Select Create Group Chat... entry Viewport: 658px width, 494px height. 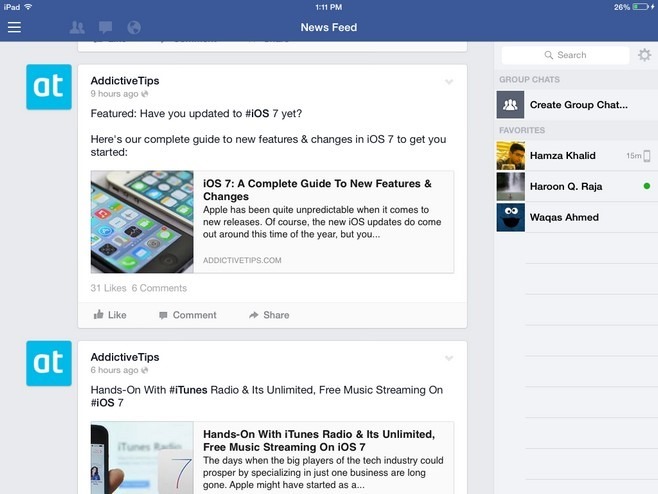click(x=577, y=105)
